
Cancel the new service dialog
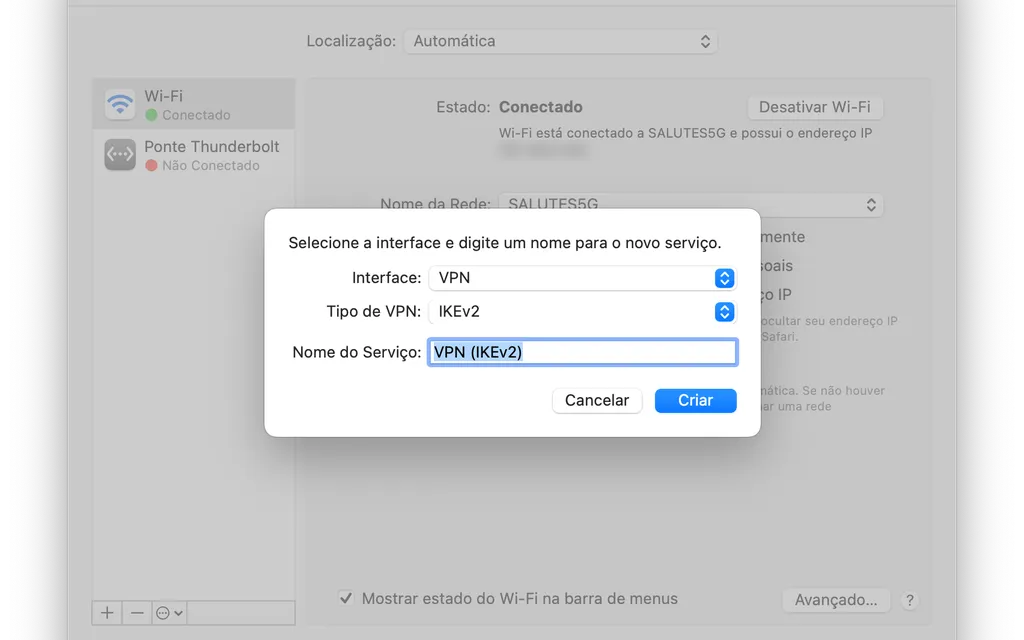tap(597, 400)
